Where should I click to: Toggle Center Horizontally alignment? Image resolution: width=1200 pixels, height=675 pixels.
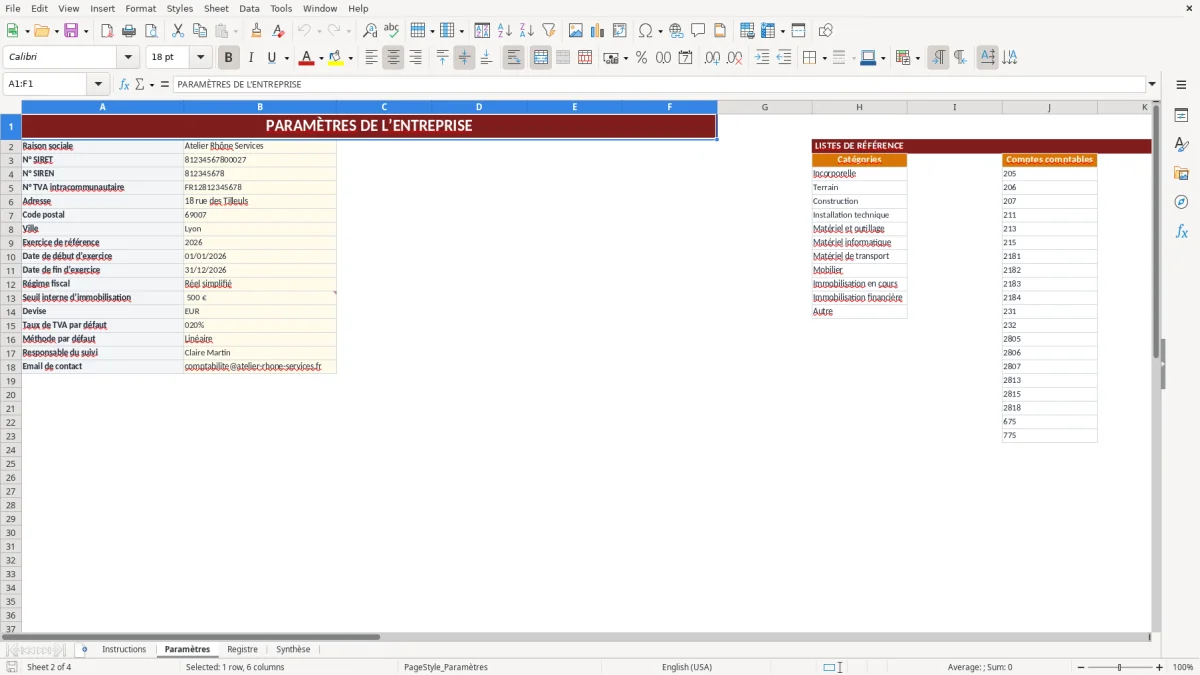(393, 58)
